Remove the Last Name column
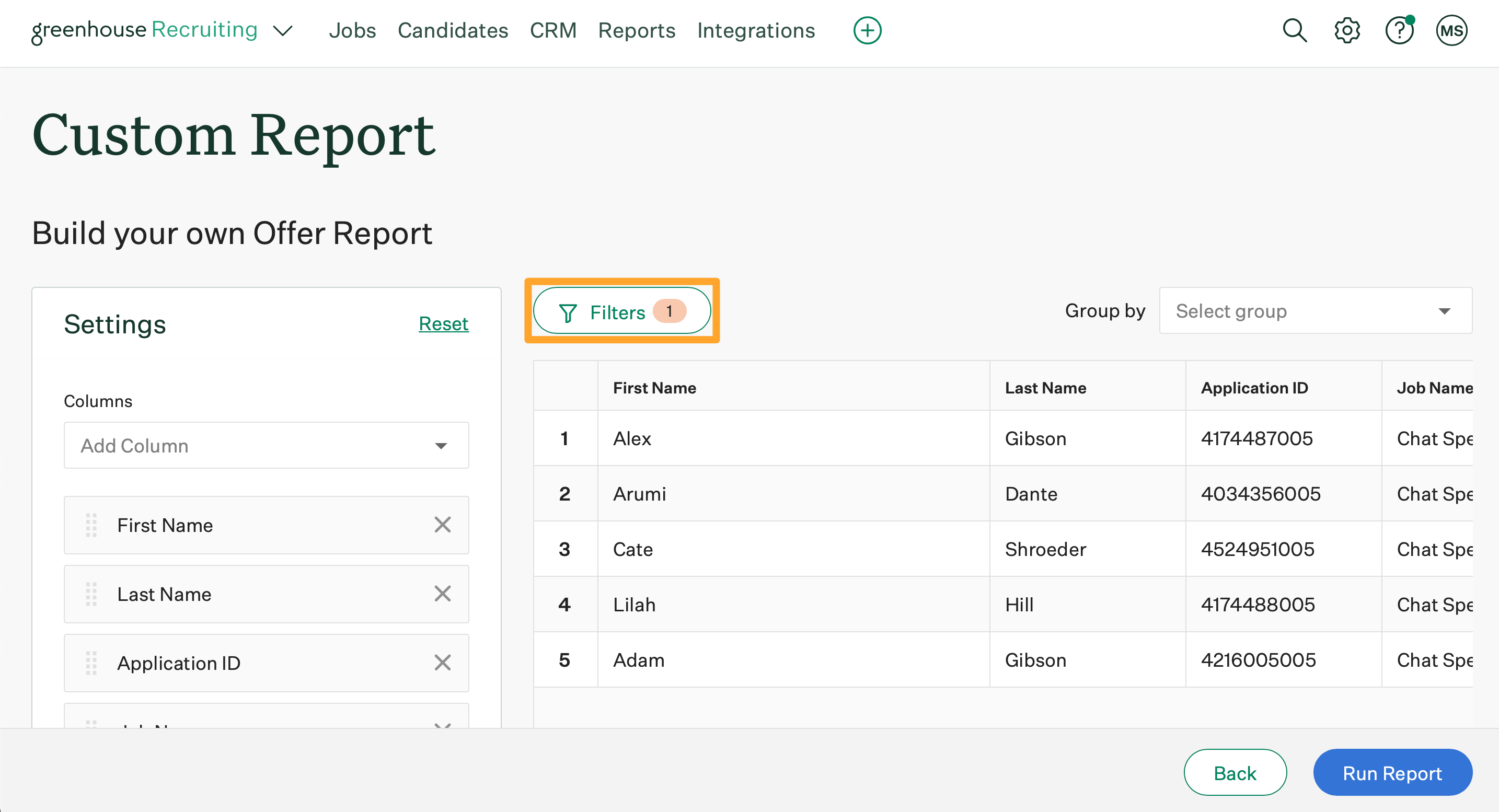1499x812 pixels. pyautogui.click(x=443, y=594)
